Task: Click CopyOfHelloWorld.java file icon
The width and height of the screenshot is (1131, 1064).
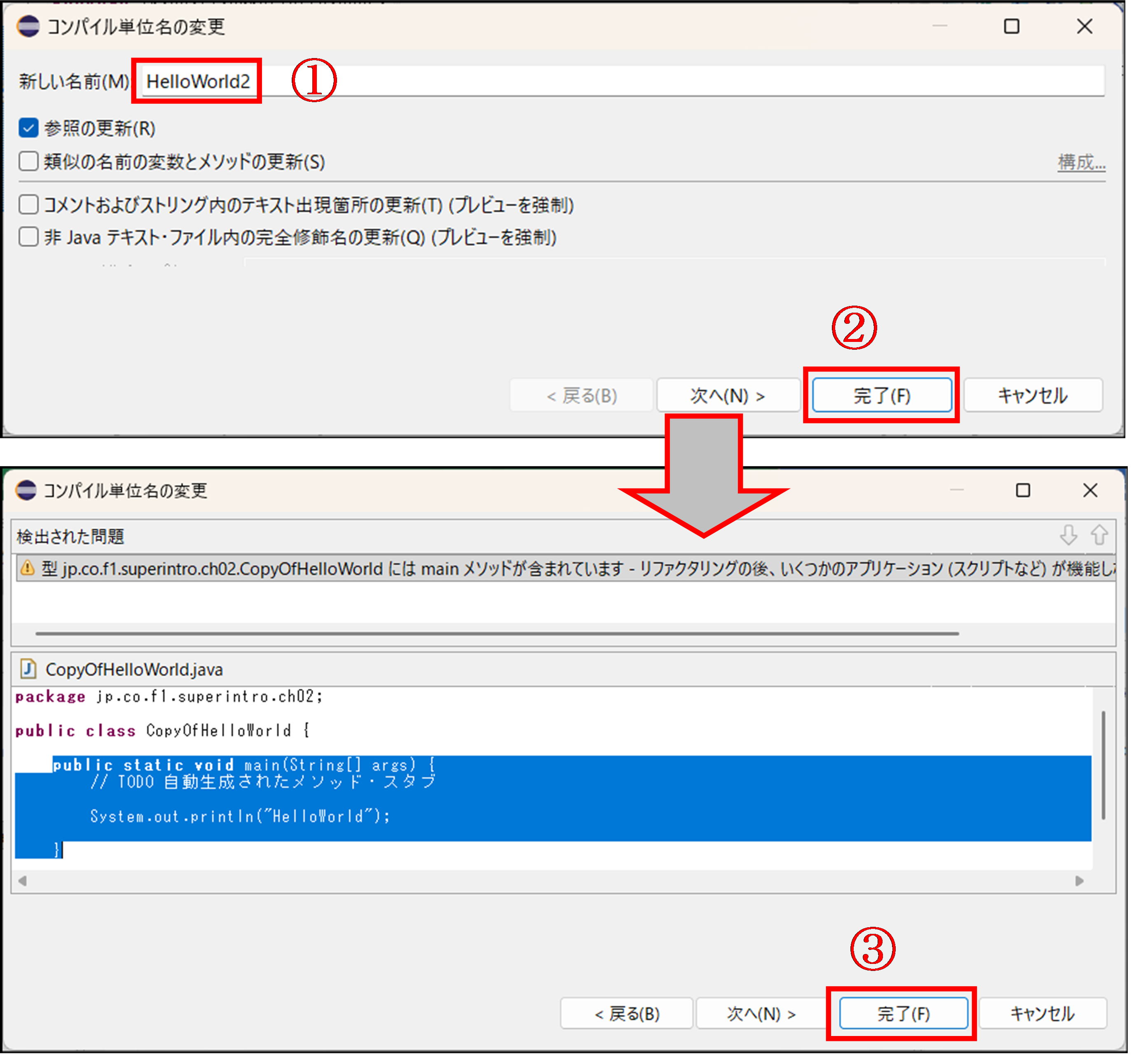Action: tap(28, 669)
